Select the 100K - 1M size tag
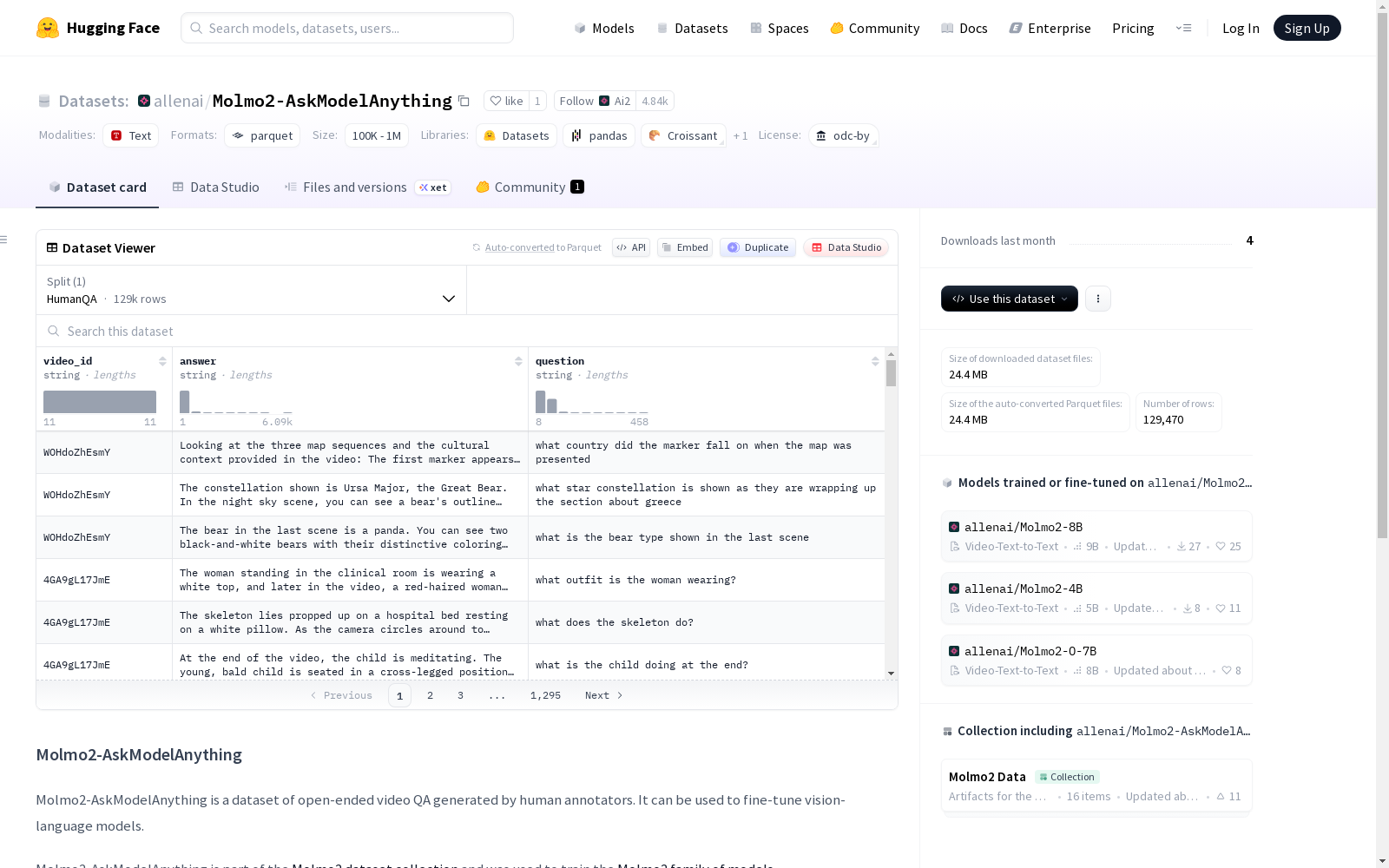 [377, 135]
